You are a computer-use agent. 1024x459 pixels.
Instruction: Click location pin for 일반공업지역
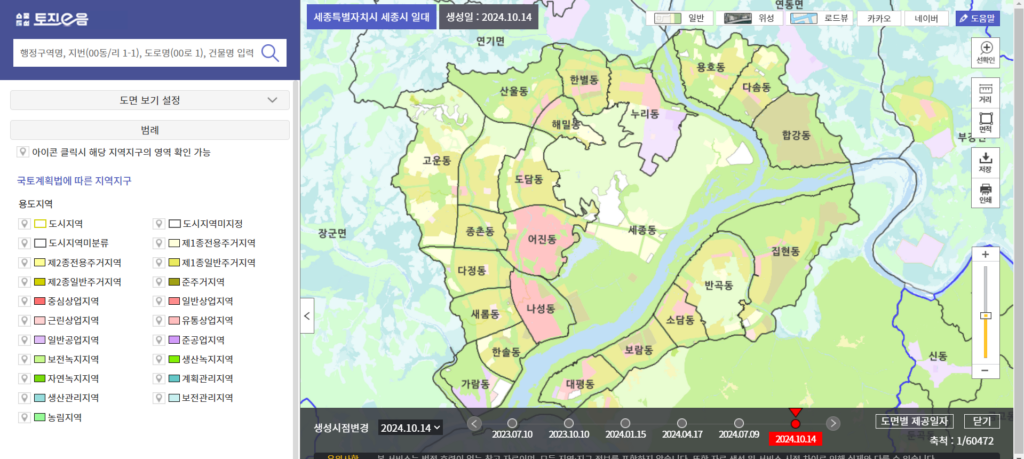pyautogui.click(x=24, y=340)
